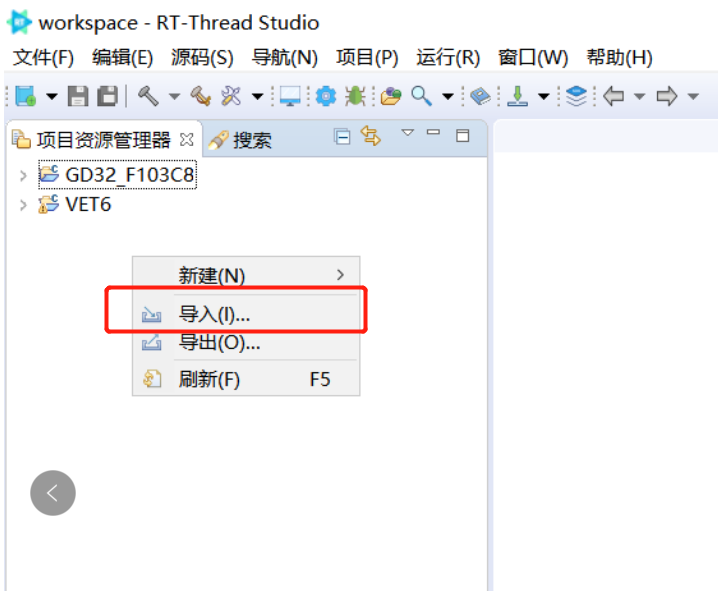The width and height of the screenshot is (718, 591).
Task: Open the wrench tools dropdown arrow
Action: [258, 96]
